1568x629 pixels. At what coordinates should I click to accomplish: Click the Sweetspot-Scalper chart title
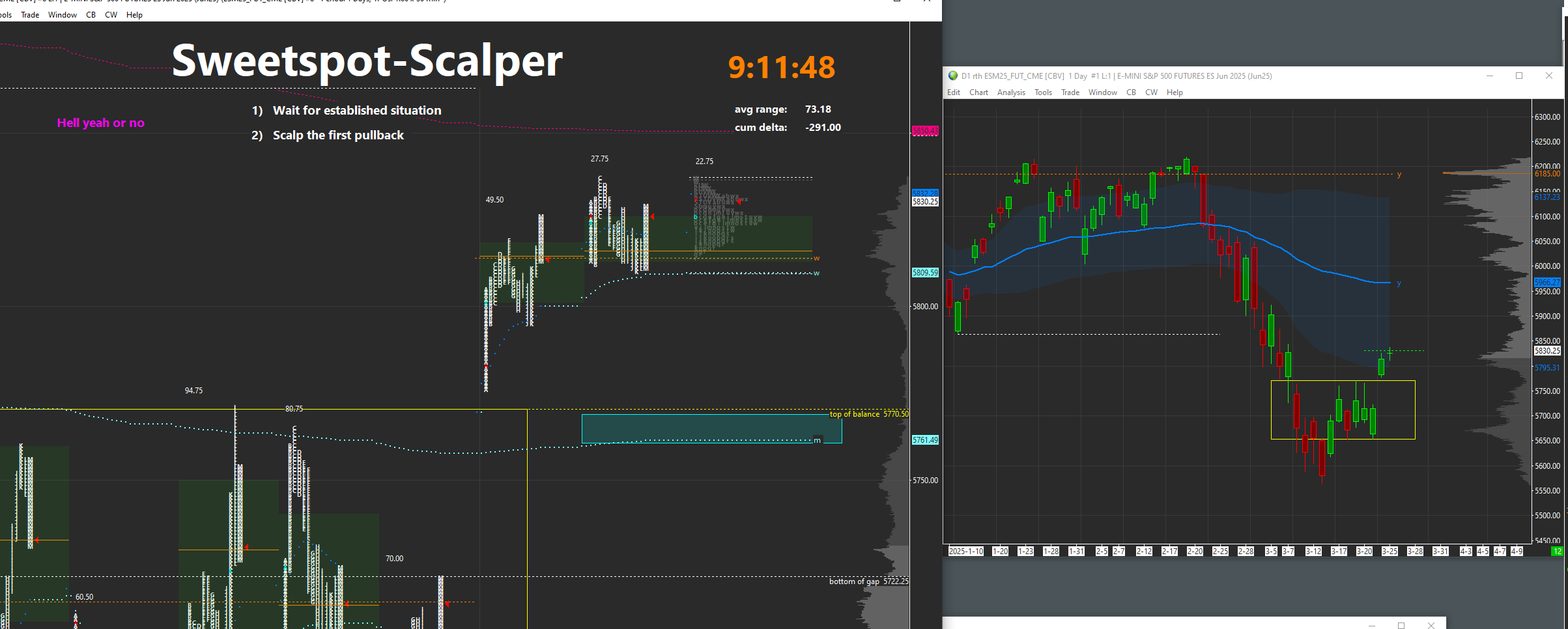point(367,61)
